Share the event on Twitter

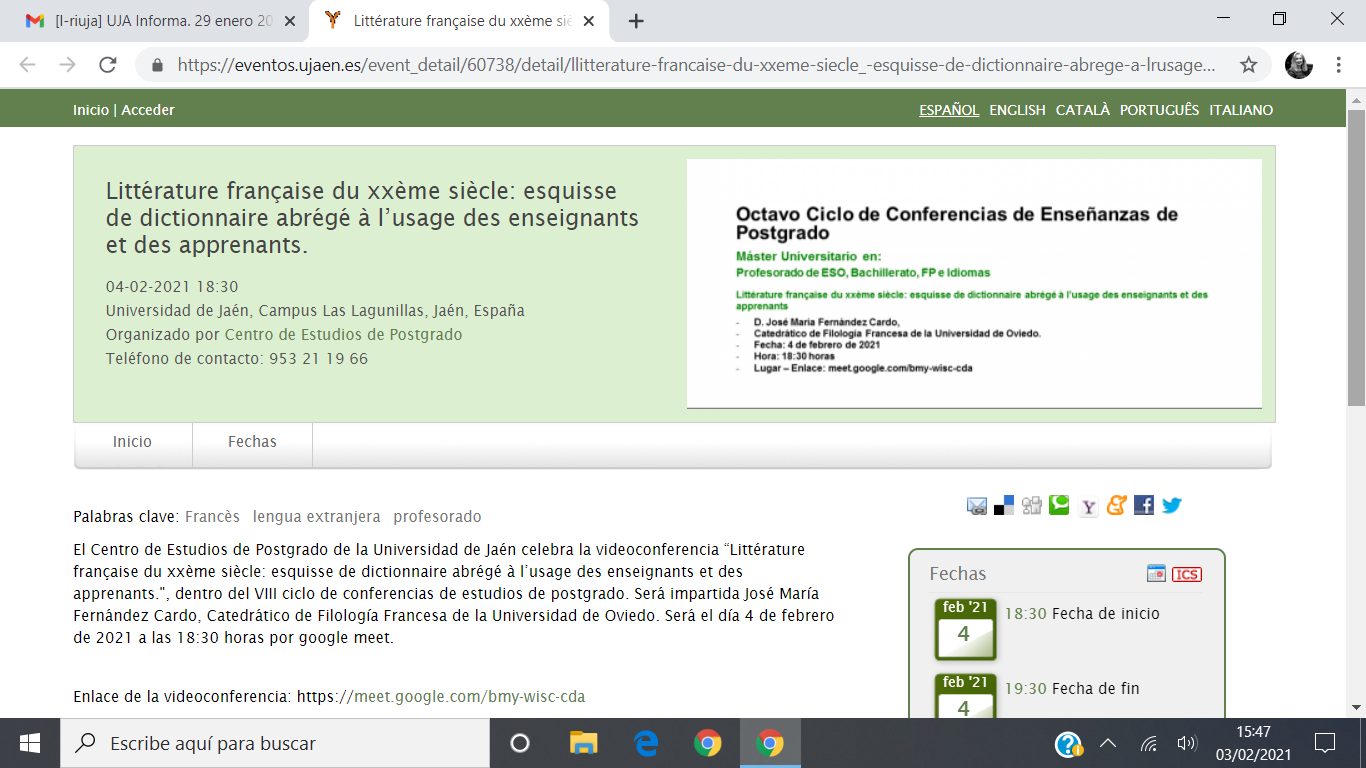1172,505
